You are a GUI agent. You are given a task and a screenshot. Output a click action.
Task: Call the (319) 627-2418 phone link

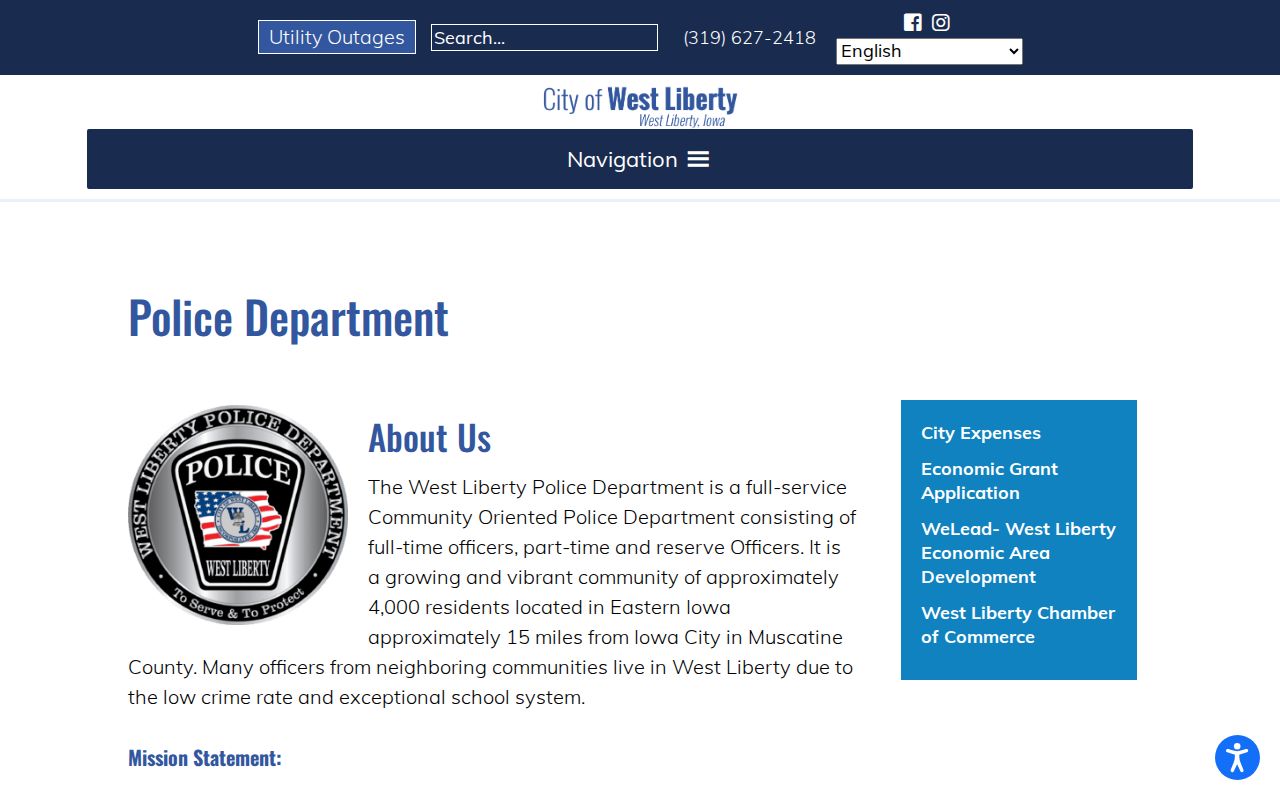click(749, 37)
